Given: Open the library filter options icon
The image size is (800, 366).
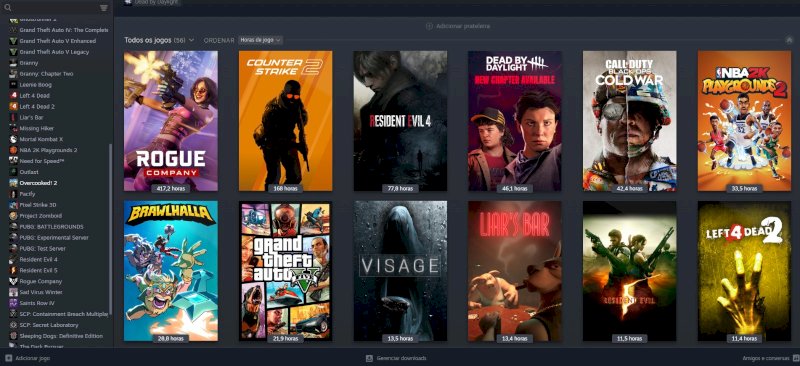Looking at the screenshot, I should click(x=104, y=8).
